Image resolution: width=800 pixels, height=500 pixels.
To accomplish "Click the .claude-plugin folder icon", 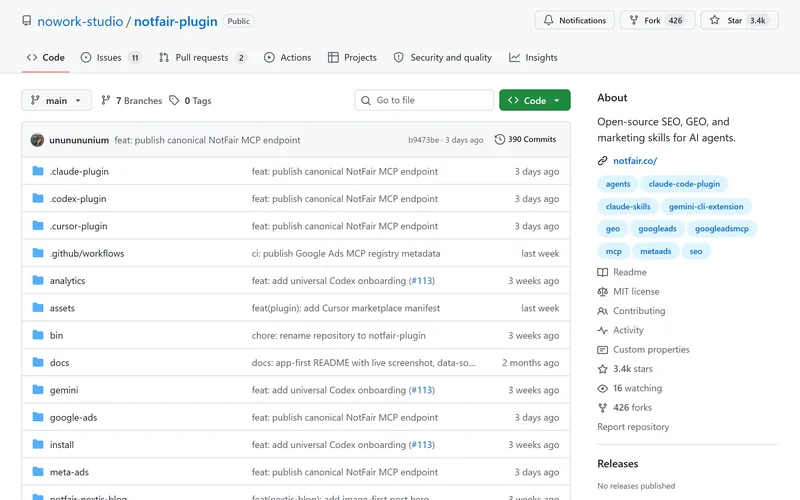I will (x=38, y=171).
